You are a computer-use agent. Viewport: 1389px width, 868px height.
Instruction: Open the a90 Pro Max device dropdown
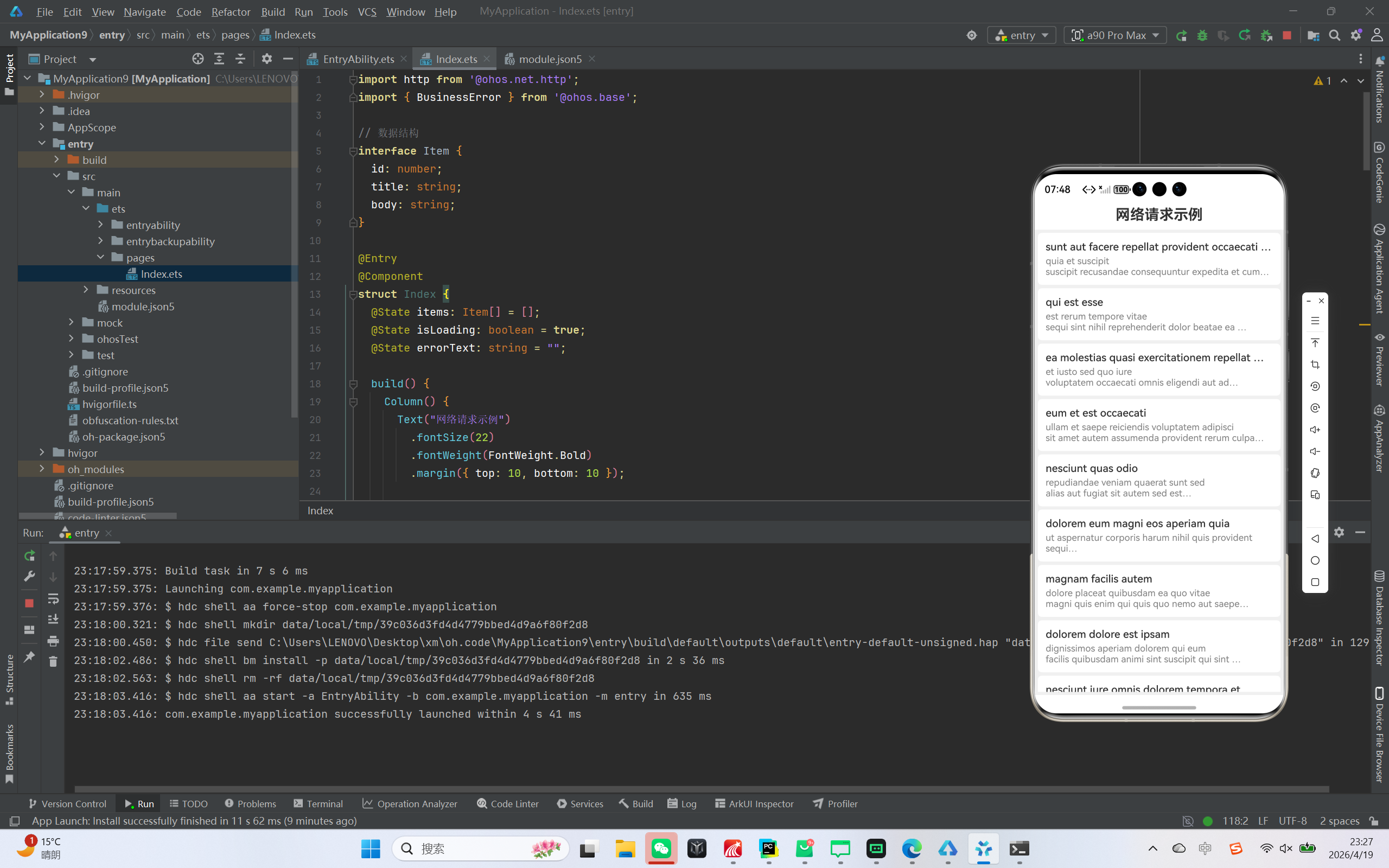coord(1115,36)
